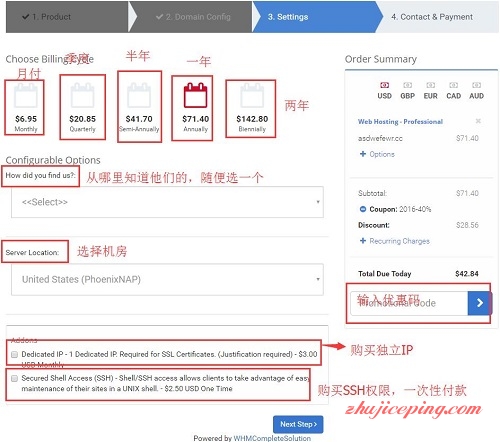The width and height of the screenshot is (500, 442).
Task: Click the Next Step button
Action: pos(298,424)
